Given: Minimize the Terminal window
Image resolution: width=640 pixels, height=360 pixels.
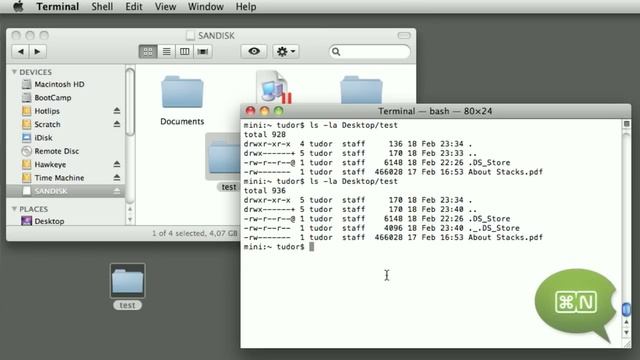Looking at the screenshot, I should click(264, 111).
